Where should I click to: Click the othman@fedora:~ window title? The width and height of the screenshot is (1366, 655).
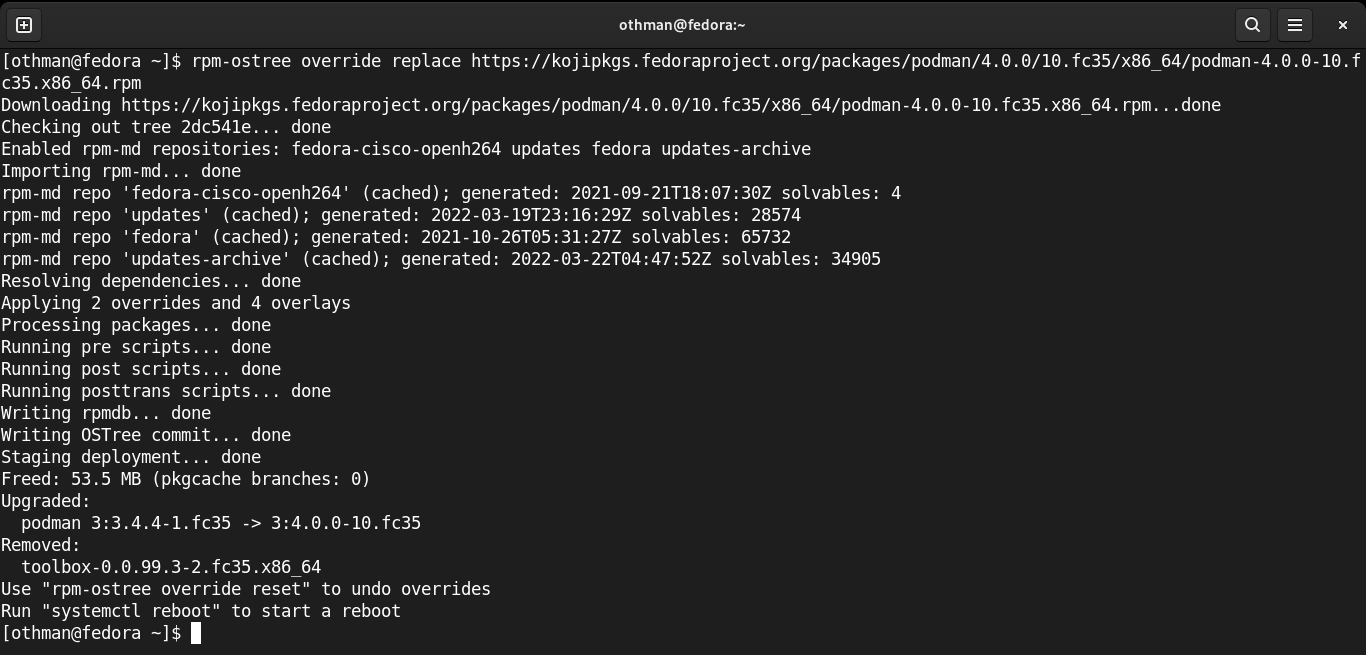(x=682, y=25)
